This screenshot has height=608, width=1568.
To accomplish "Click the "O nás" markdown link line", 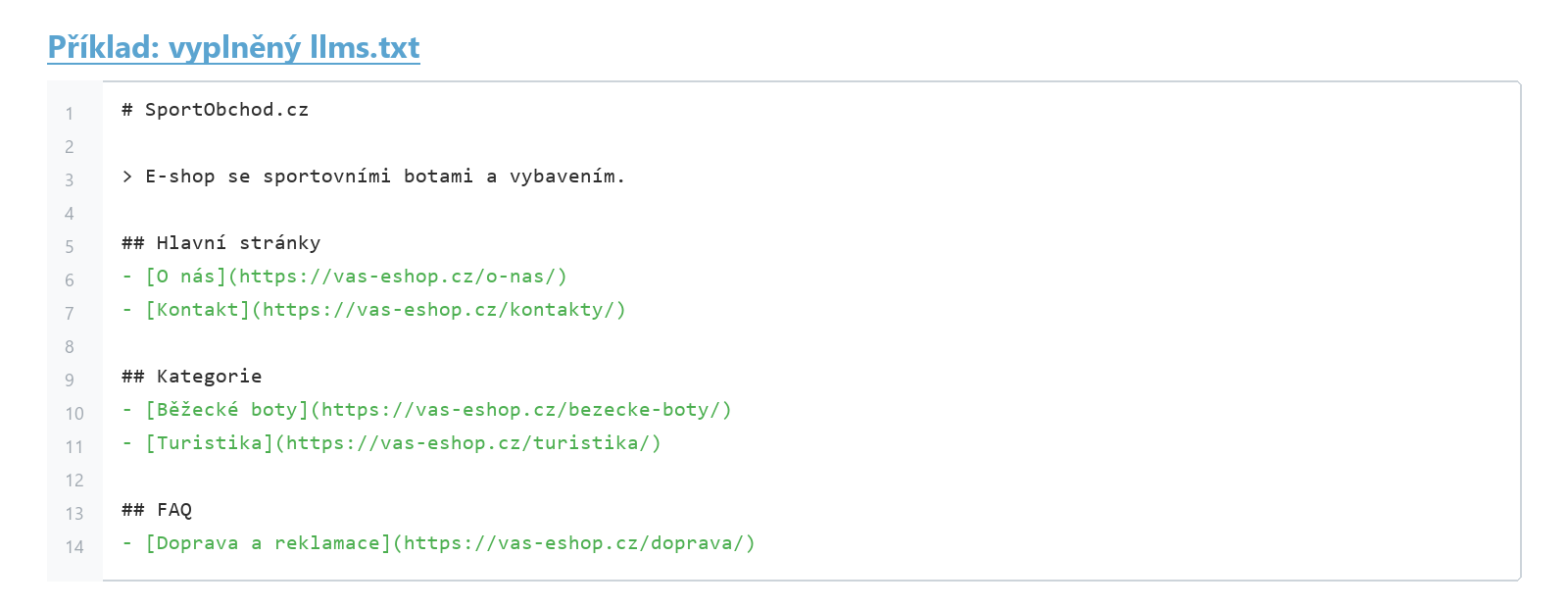I will pyautogui.click(x=344, y=277).
